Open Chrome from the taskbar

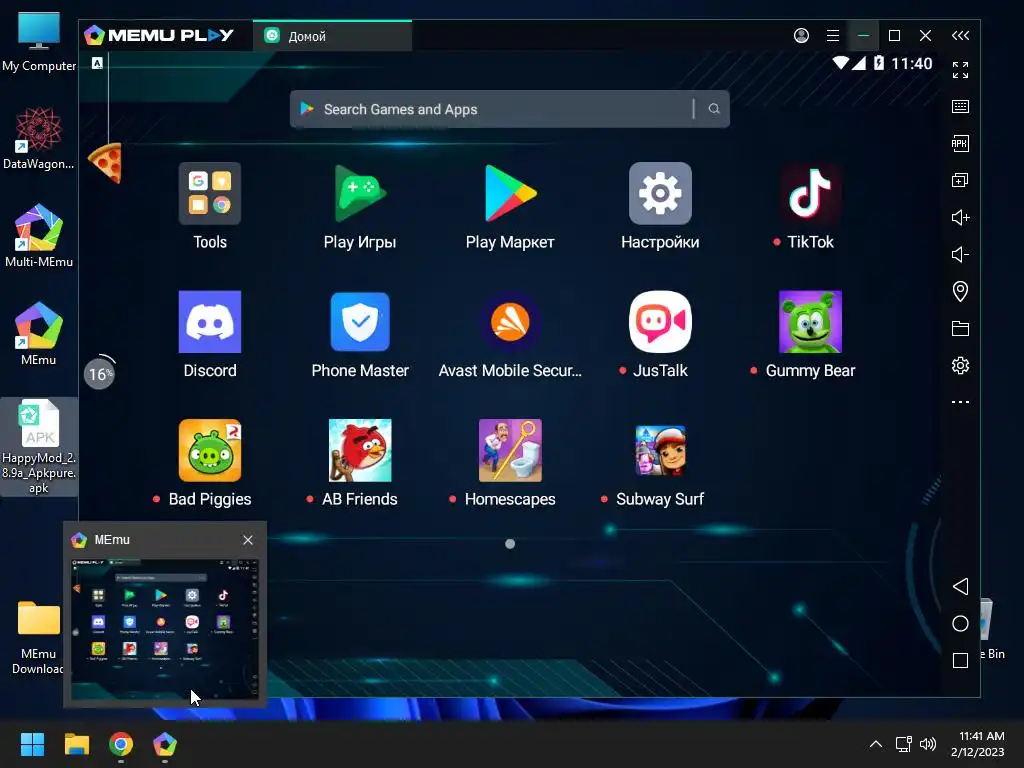tap(121, 744)
